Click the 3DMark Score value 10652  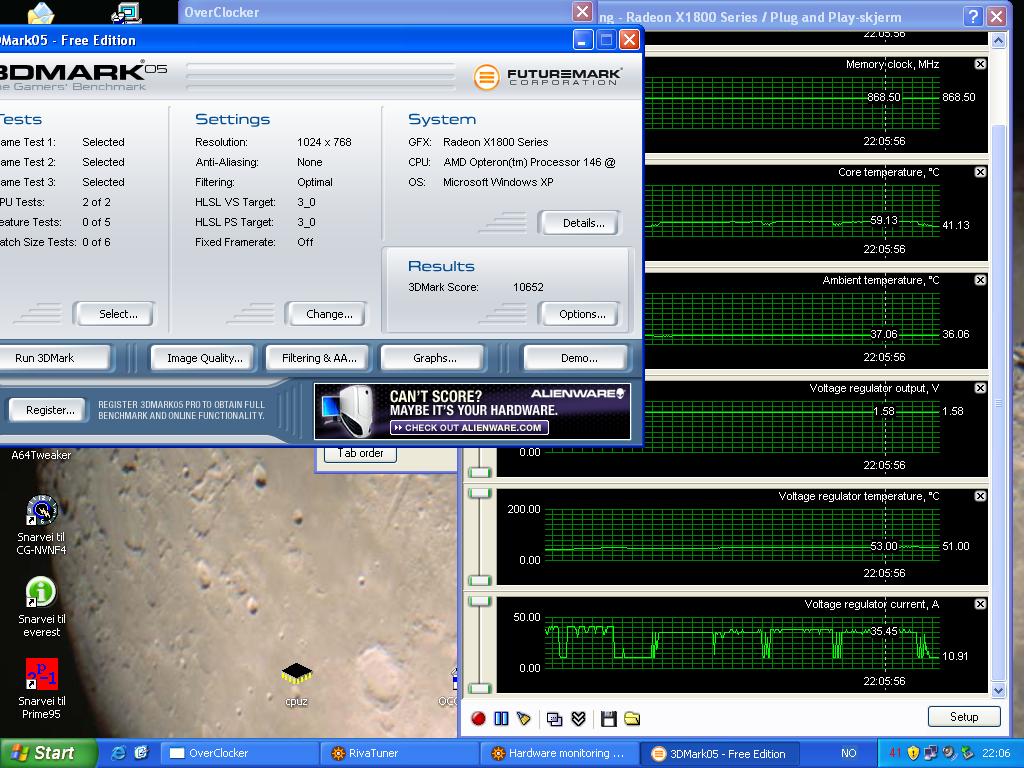pyautogui.click(x=528, y=287)
